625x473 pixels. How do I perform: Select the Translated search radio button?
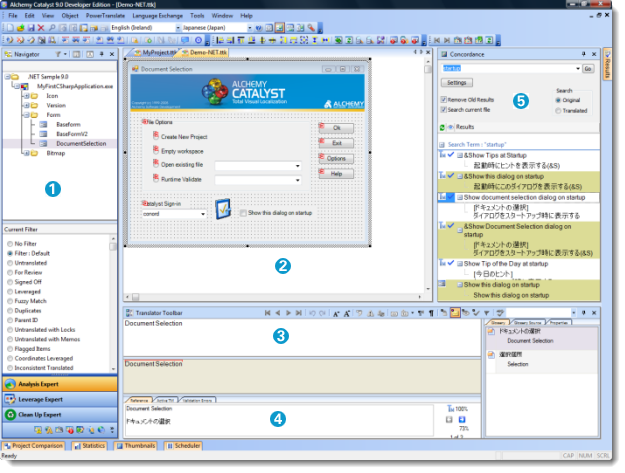point(558,111)
